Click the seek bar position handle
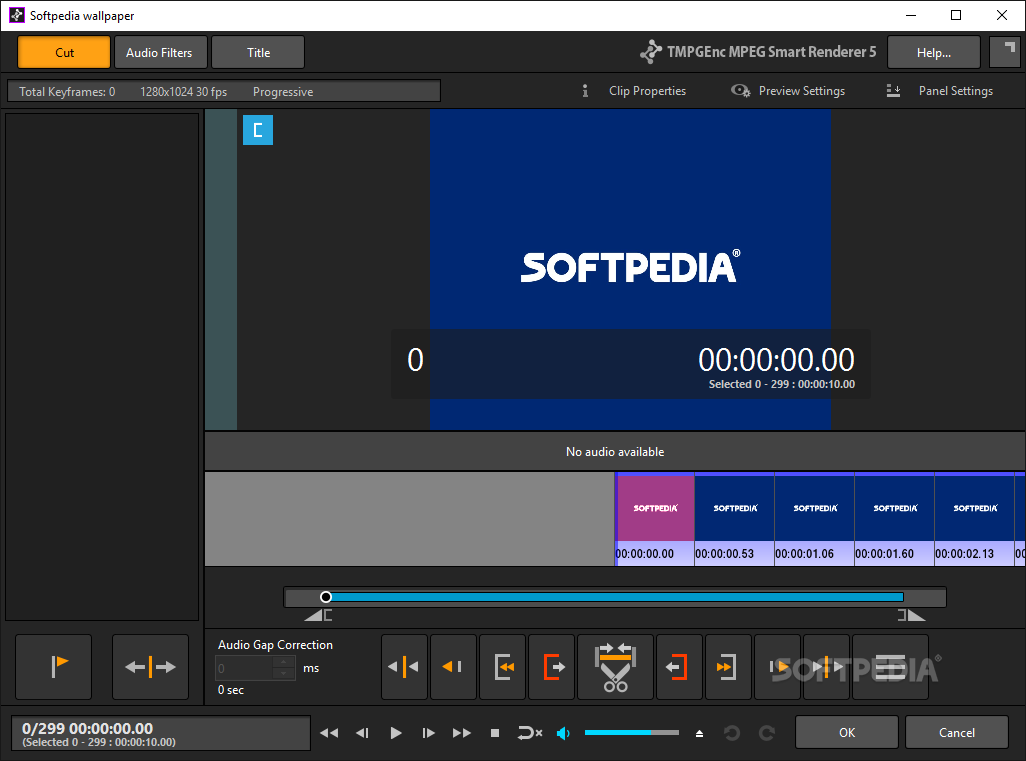Viewport: 1026px width, 761px height. (x=326, y=597)
